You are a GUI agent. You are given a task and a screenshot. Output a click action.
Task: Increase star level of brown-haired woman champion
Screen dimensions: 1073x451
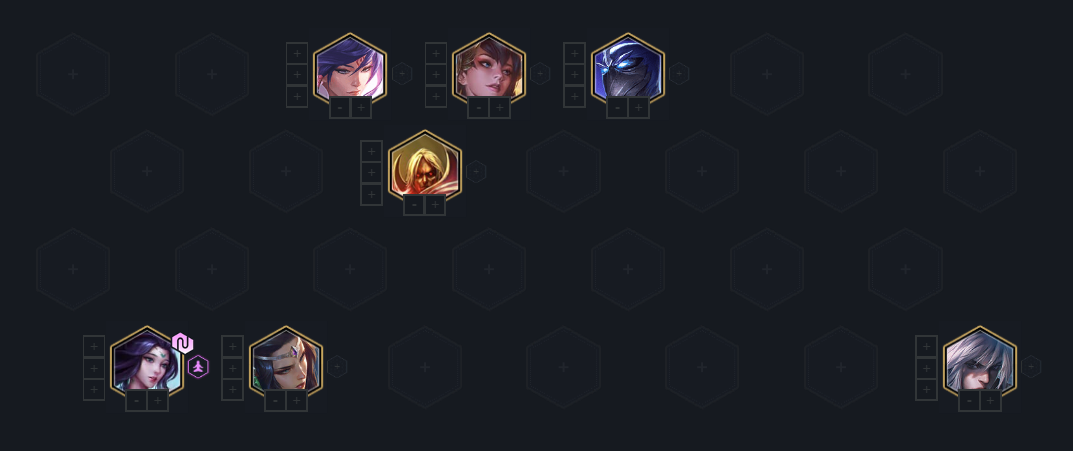click(x=500, y=107)
